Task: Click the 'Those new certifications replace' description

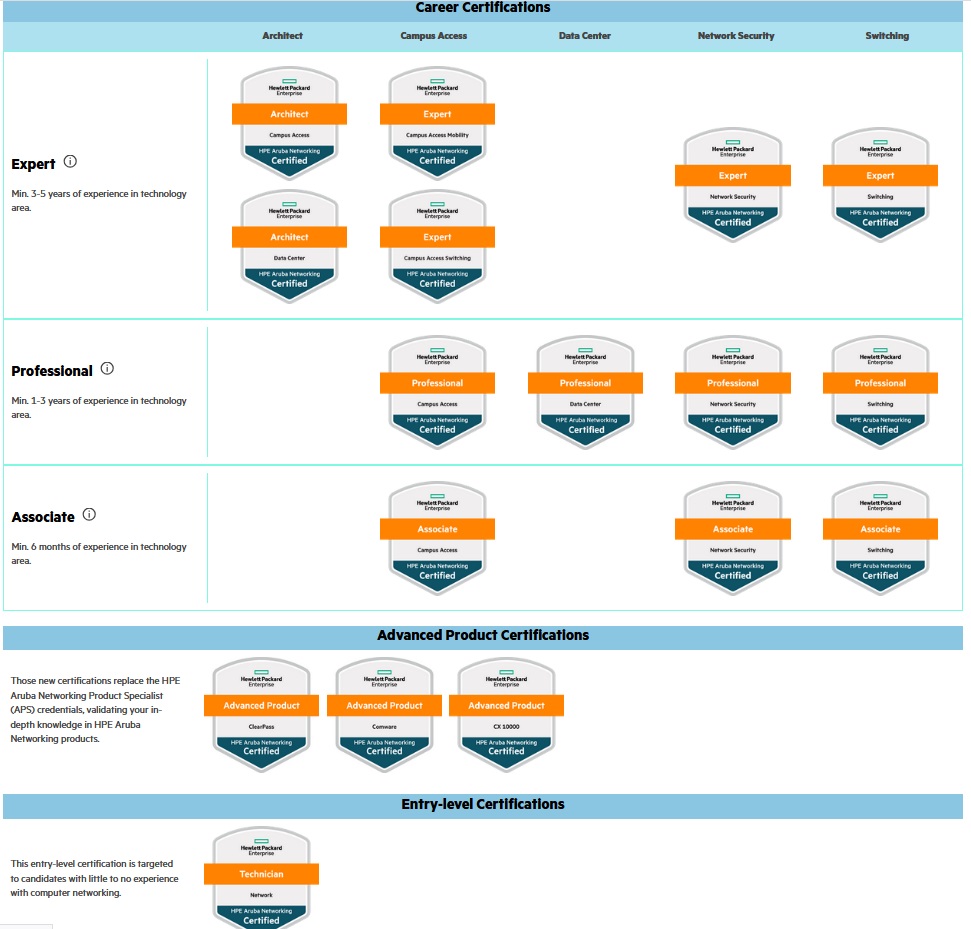Action: pos(95,710)
